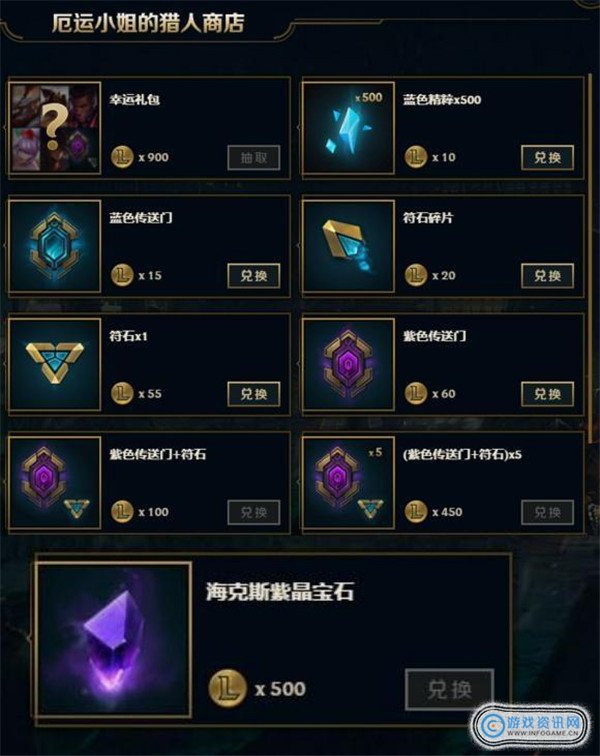Select the (紫色传送门+符石)x5 bundle icon
This screenshot has height=756, width=600.
click(348, 482)
